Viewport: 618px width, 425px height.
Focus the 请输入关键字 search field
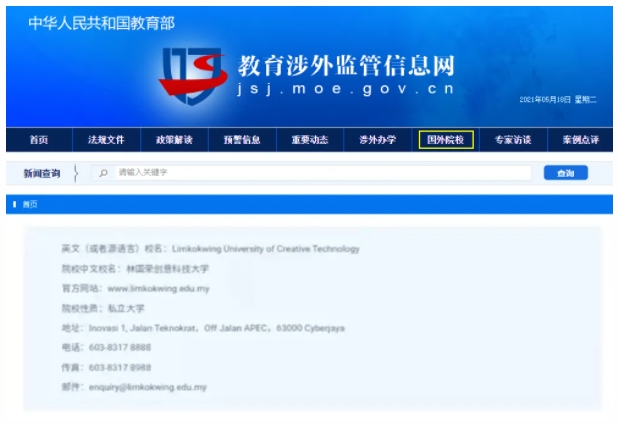pyautogui.click(x=323, y=173)
